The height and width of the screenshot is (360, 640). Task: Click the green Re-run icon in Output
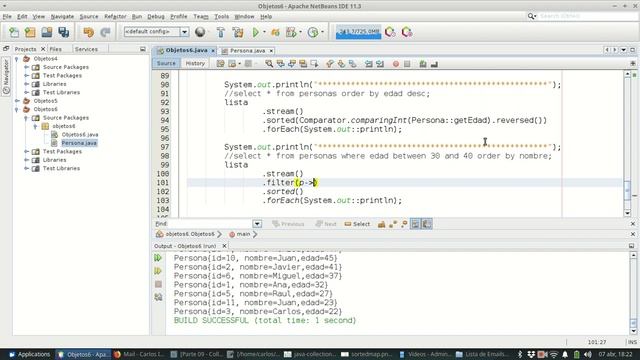(158, 258)
